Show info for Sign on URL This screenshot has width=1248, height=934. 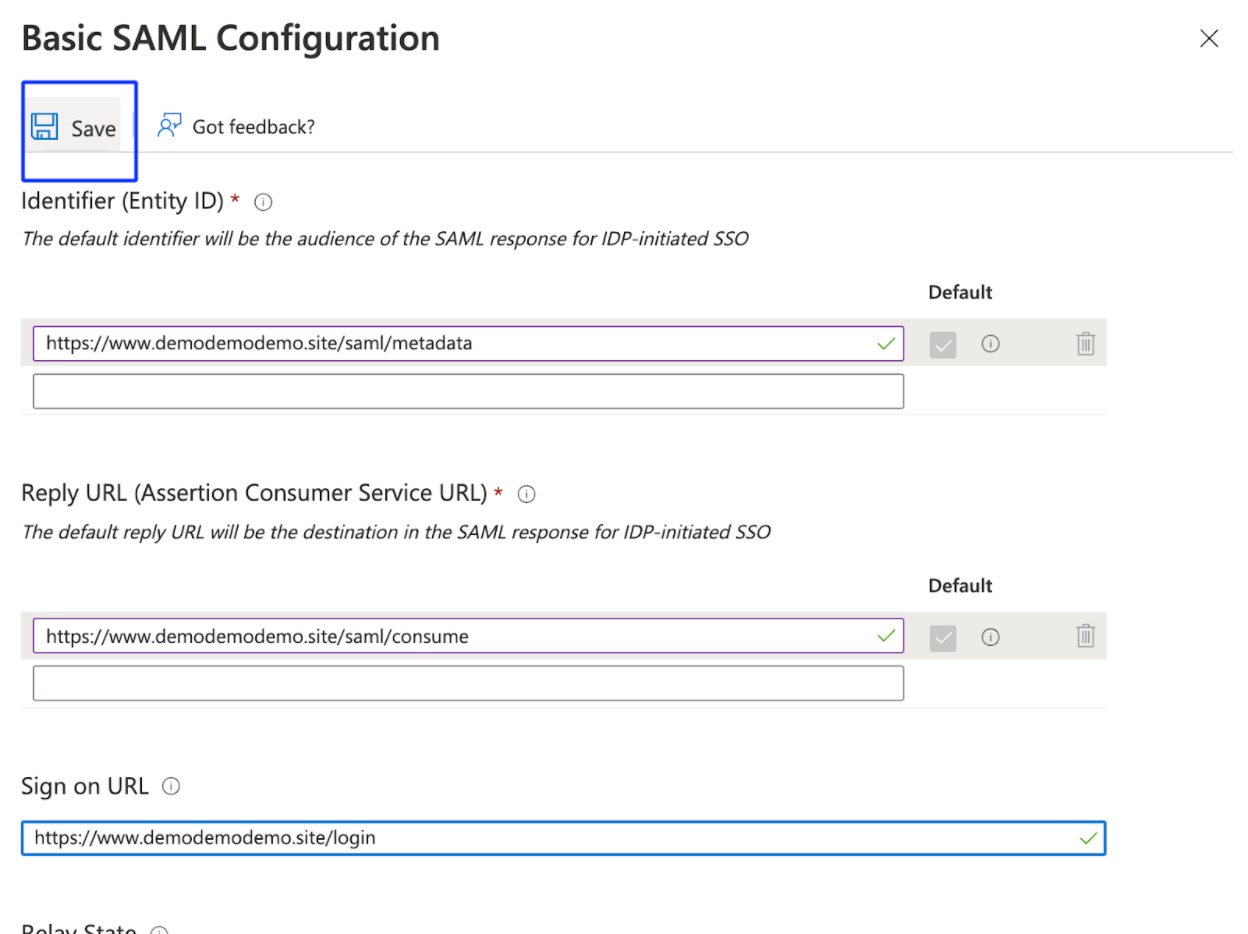[x=171, y=787]
